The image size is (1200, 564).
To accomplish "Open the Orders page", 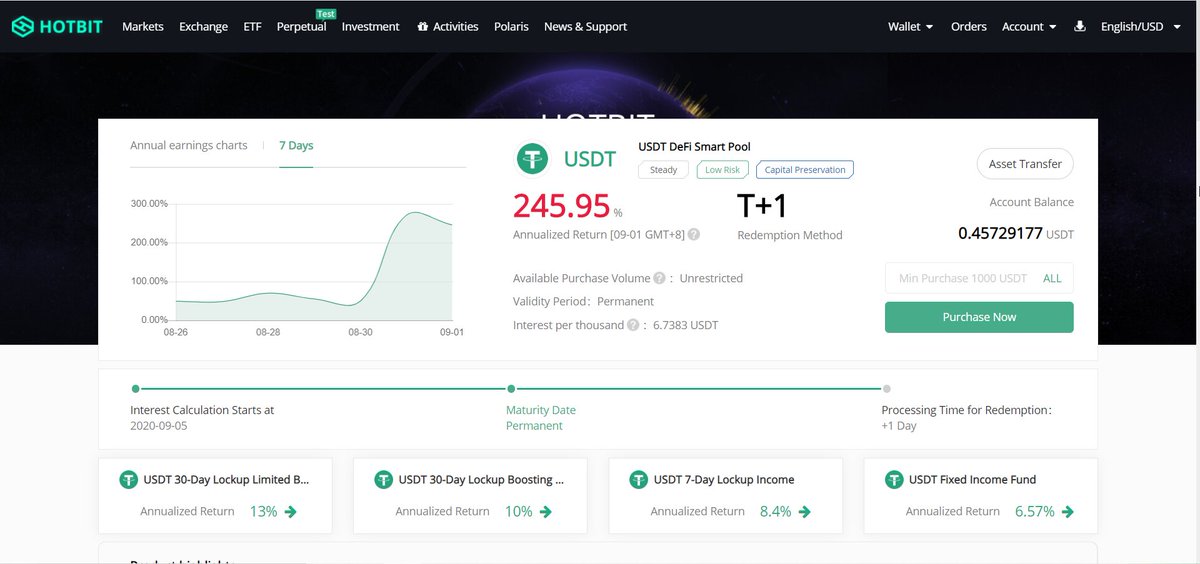I will [969, 27].
